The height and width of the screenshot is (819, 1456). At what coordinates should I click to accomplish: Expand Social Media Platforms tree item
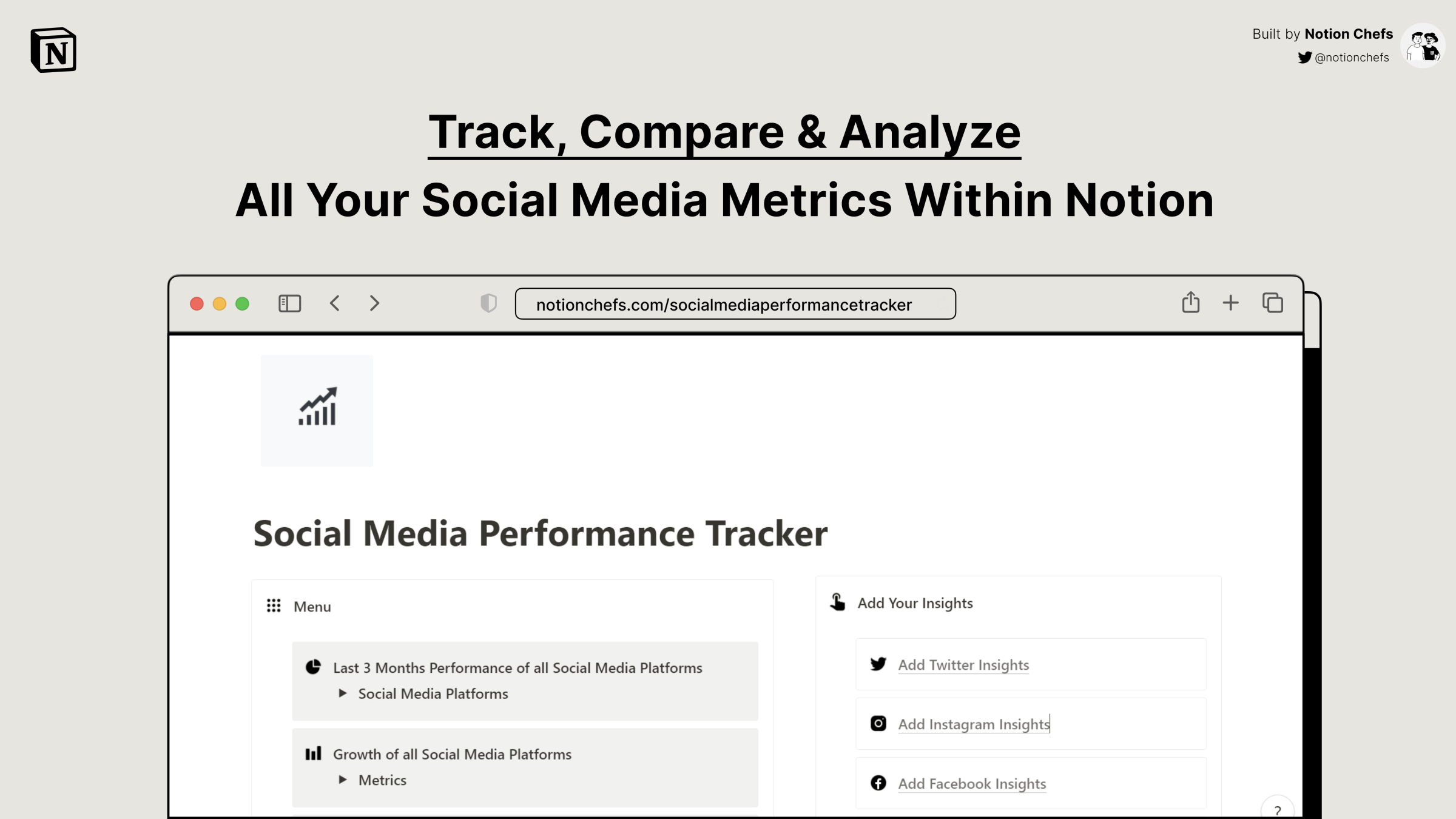344,694
